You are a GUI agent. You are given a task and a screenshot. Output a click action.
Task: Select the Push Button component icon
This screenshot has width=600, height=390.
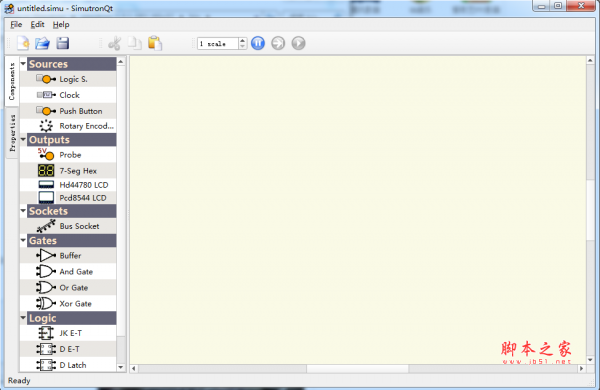(46, 111)
